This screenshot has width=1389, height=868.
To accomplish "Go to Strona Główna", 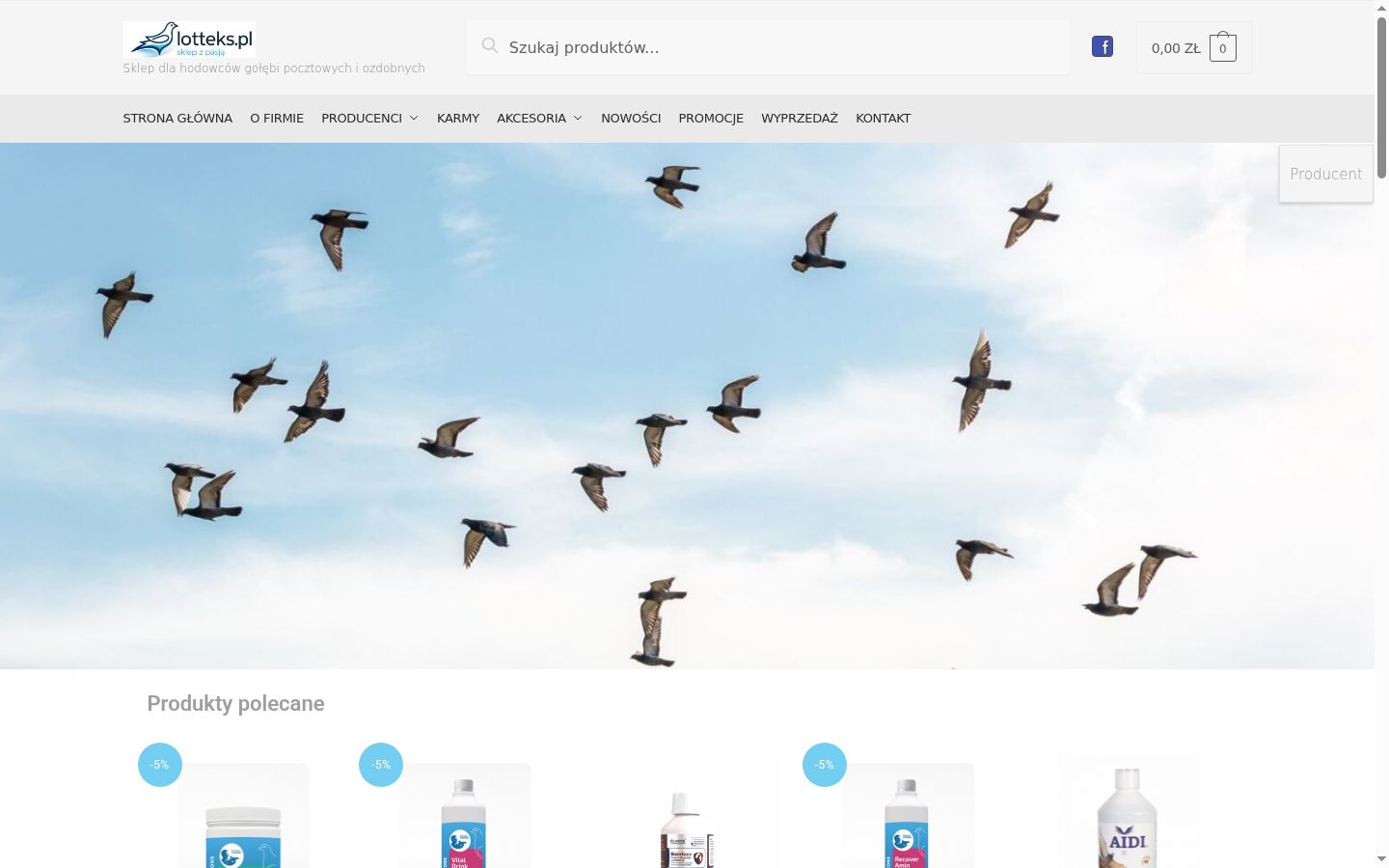I will coord(177,119).
